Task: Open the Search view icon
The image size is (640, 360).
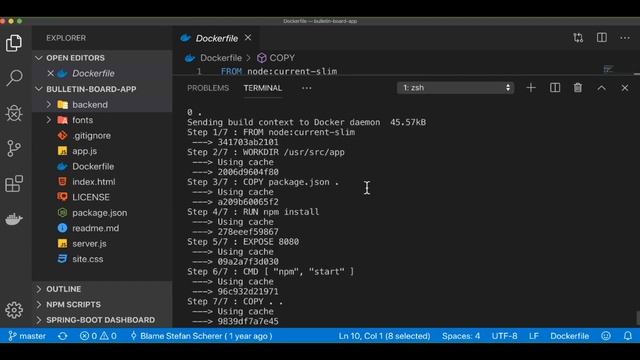Action: tap(14, 78)
